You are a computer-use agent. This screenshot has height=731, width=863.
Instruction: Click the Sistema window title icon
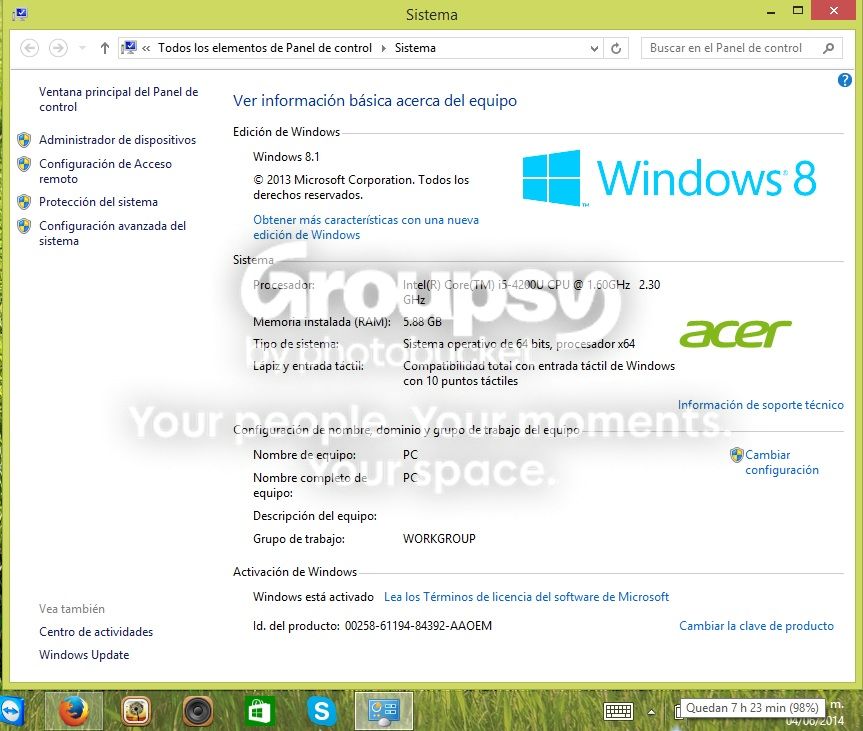coord(20,14)
